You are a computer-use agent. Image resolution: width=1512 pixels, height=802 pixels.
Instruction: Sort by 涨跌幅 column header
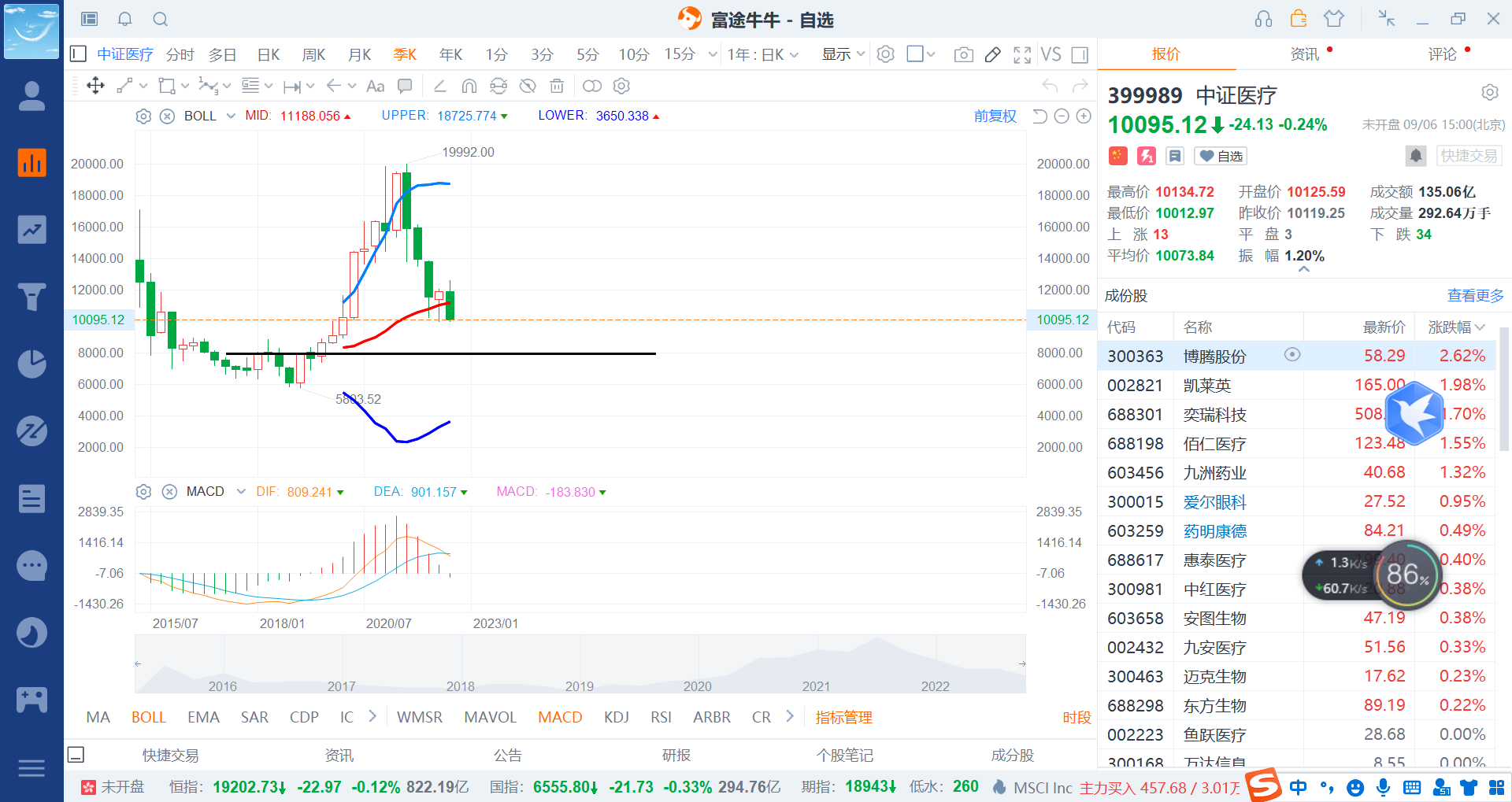[1456, 327]
